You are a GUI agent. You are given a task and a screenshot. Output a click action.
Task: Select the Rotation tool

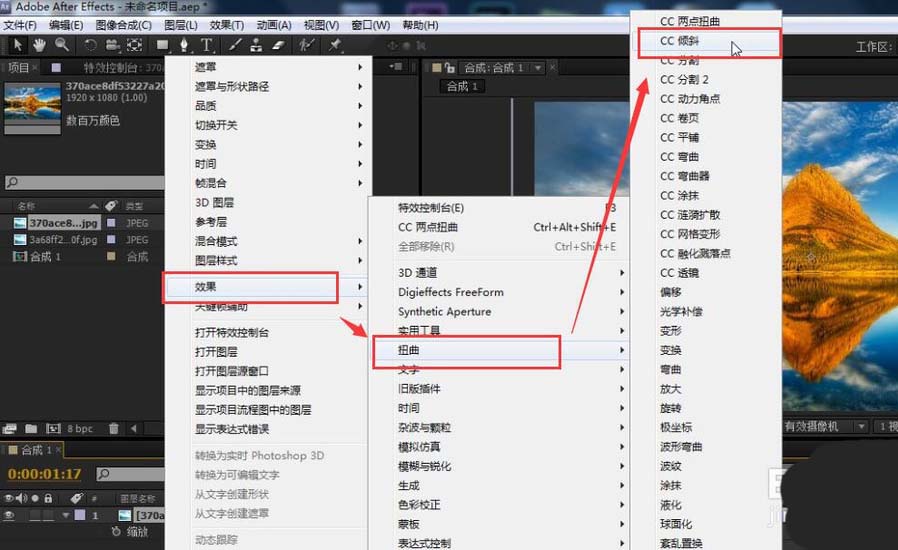point(90,45)
